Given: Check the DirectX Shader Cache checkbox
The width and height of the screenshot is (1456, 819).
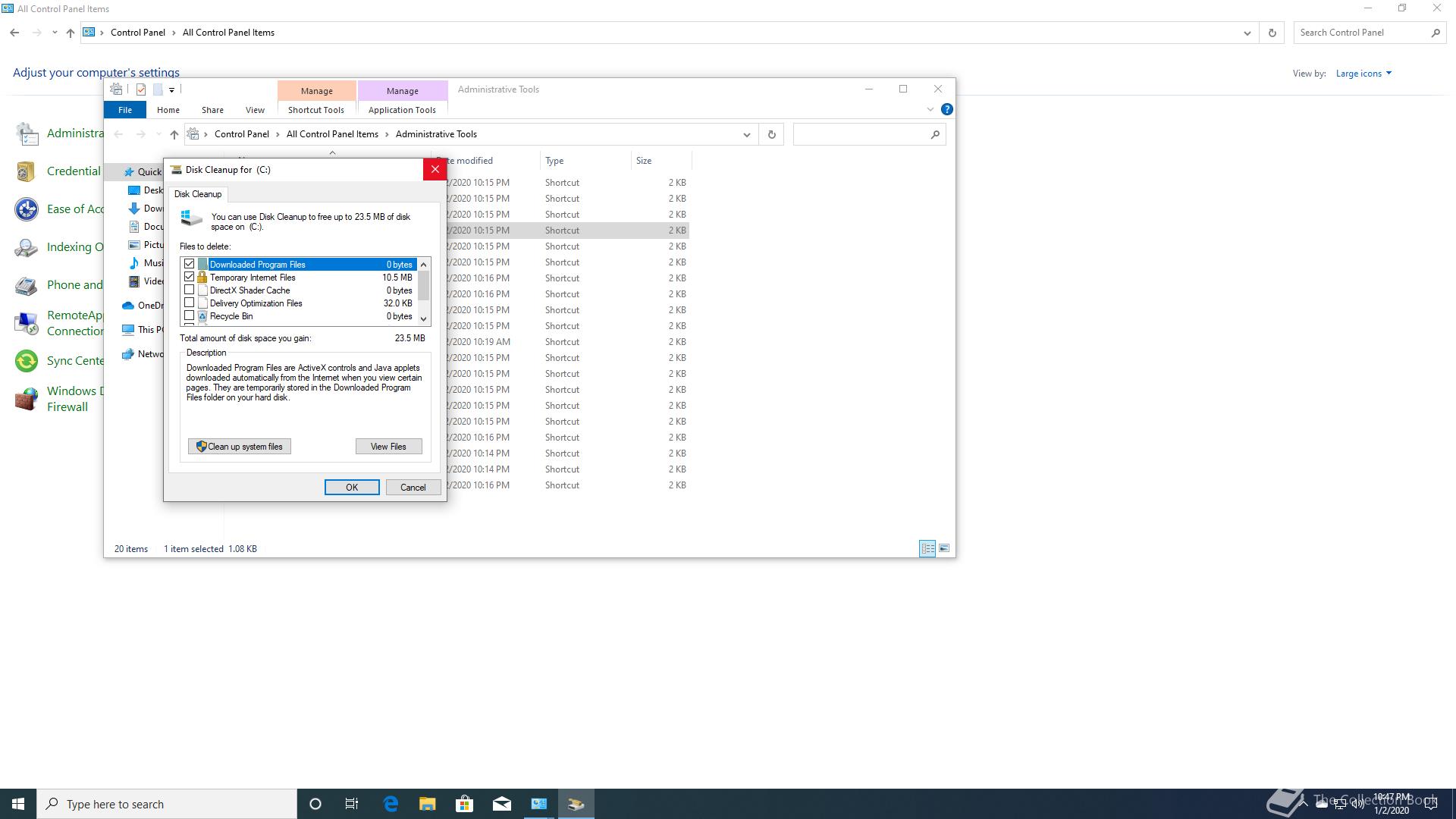Looking at the screenshot, I should (x=189, y=290).
